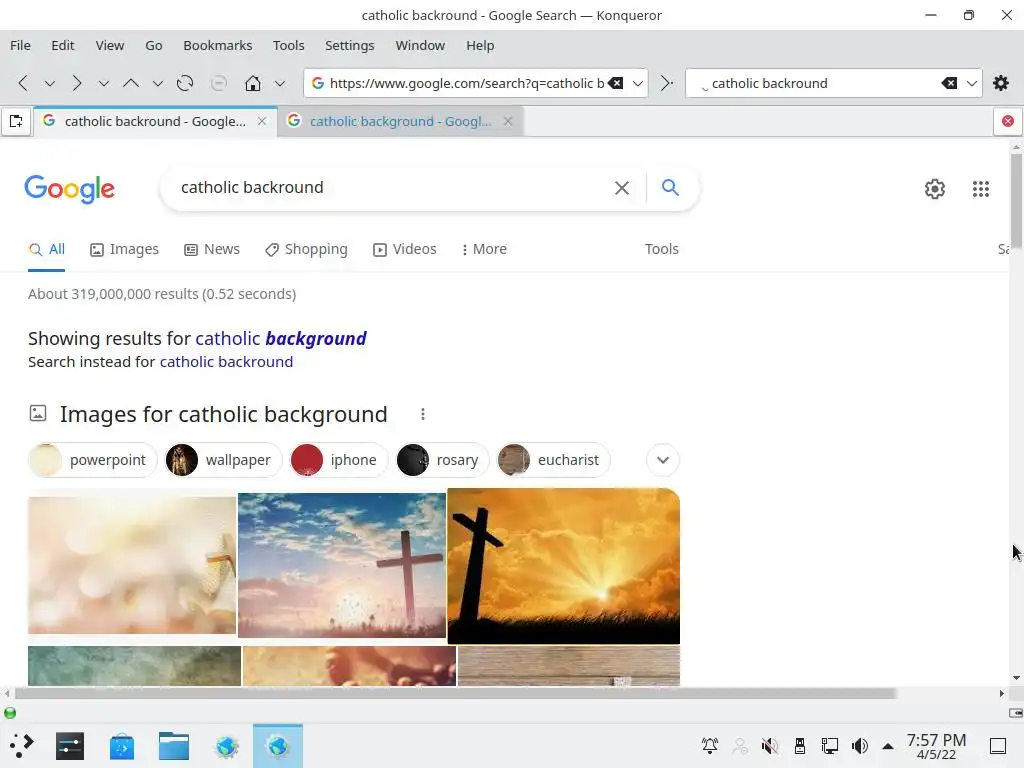Screen dimensions: 1024x768
Task: Click the muted microphone tray icon
Action: click(770, 745)
